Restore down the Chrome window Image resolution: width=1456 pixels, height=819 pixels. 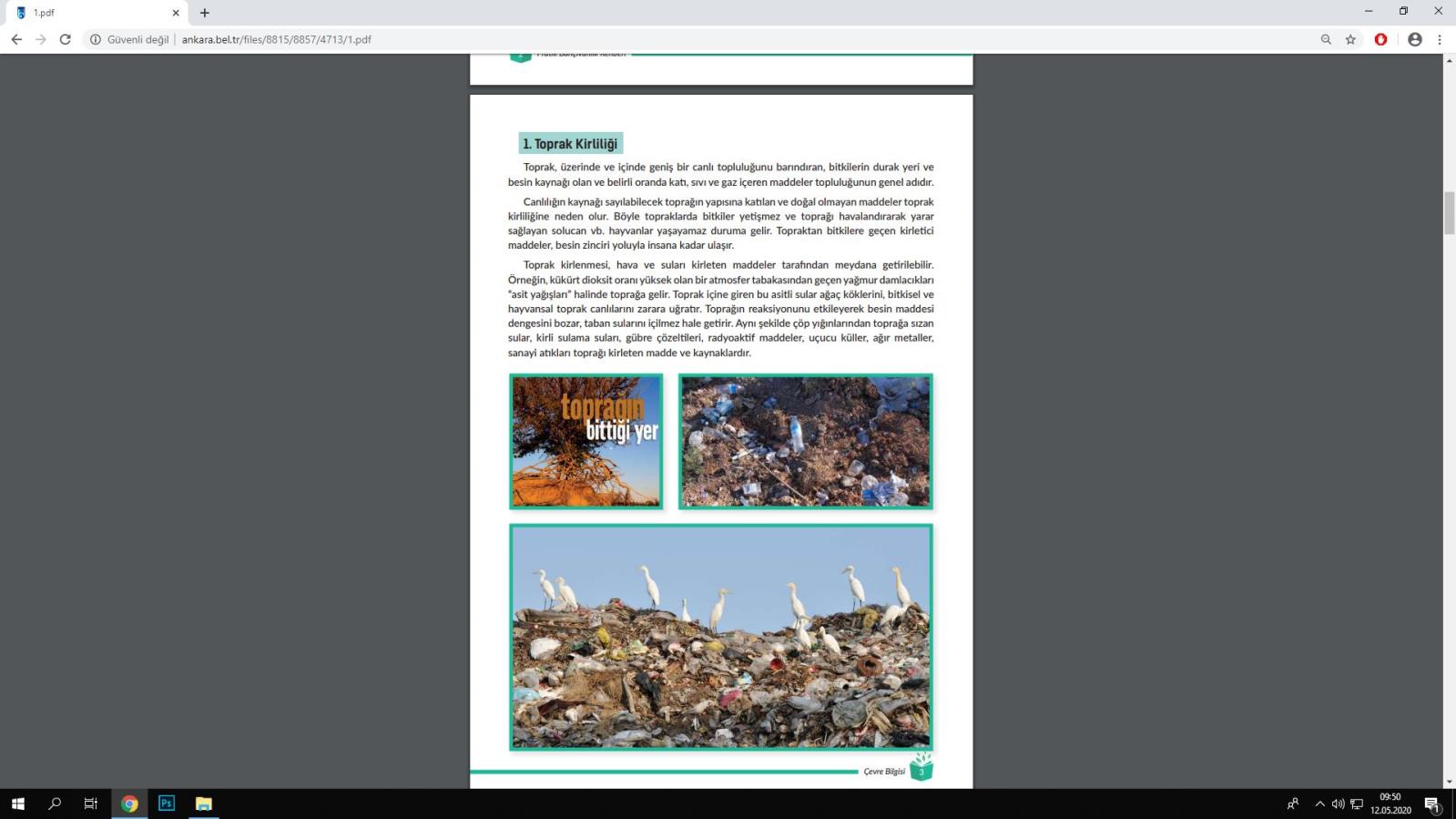pos(1403,12)
